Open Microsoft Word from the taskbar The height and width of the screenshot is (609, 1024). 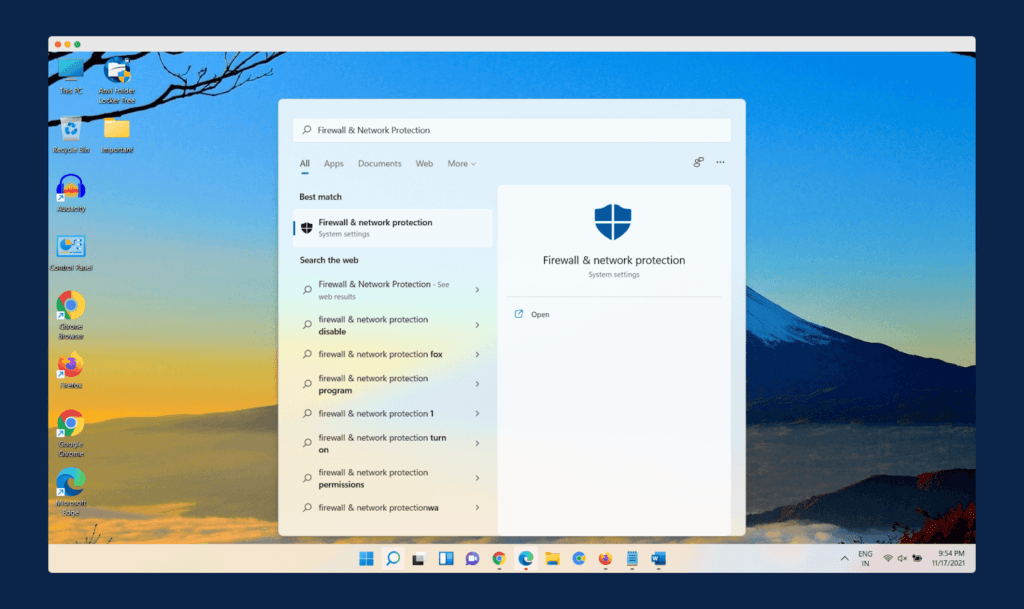tap(658, 558)
